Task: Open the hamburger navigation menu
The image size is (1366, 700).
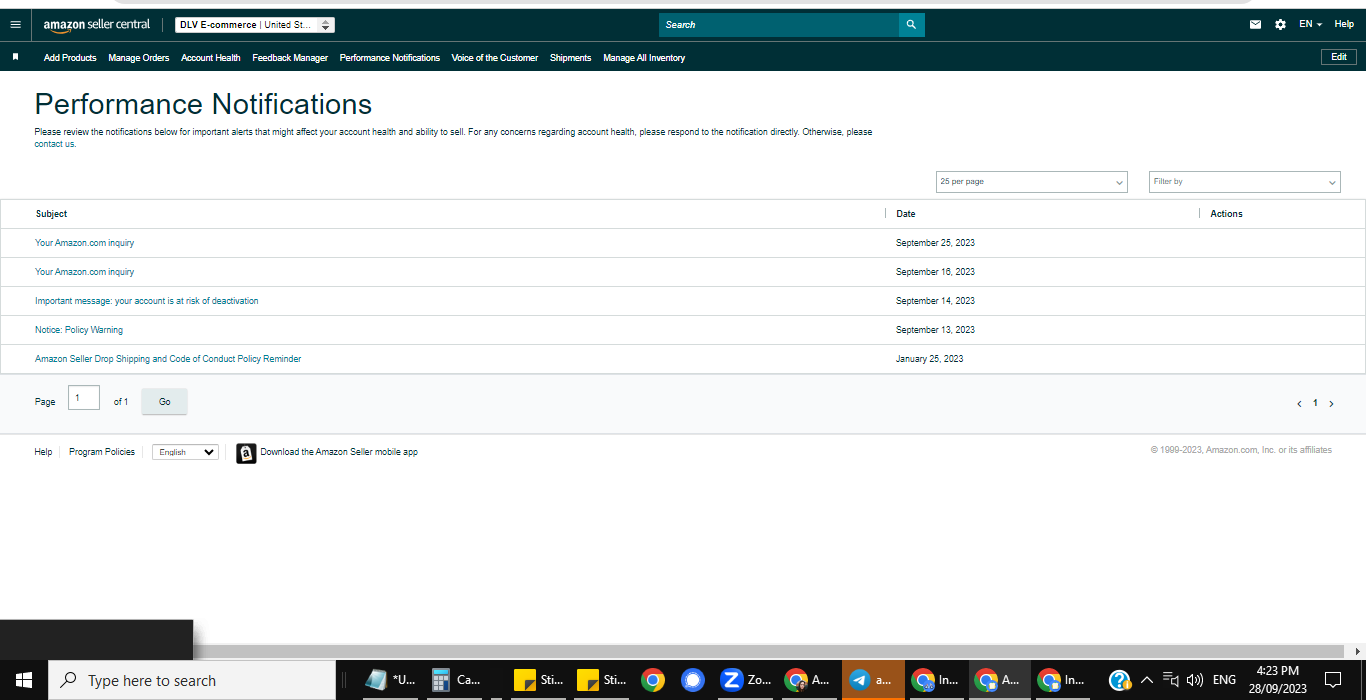Action: click(15, 24)
